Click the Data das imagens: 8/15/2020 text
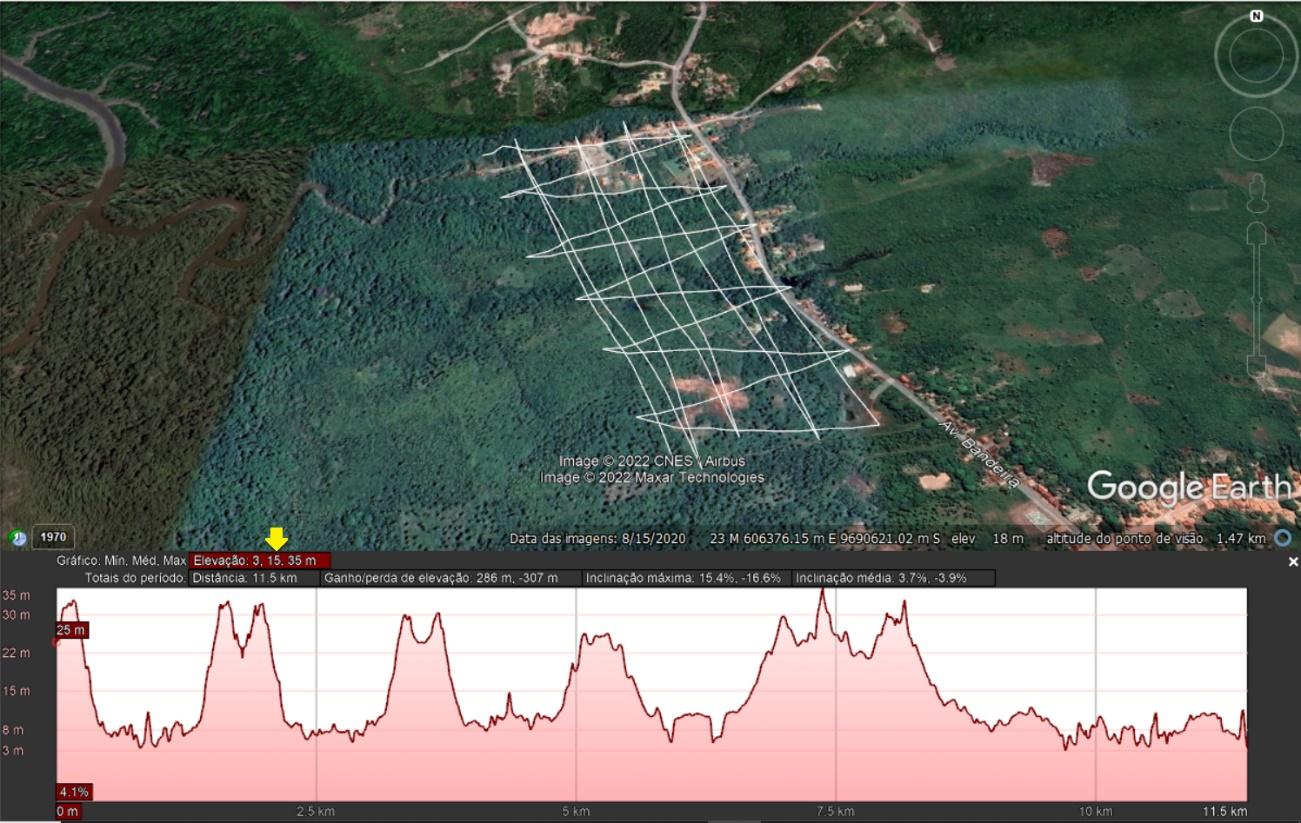This screenshot has height=823, width=1301. pos(598,539)
